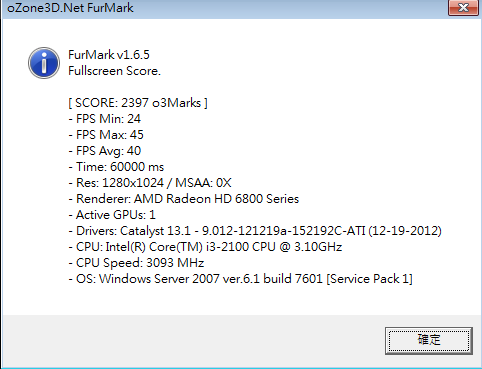Select the CPU Intel Core i3-2100 line
The height and width of the screenshot is (369, 482).
[x=205, y=247]
